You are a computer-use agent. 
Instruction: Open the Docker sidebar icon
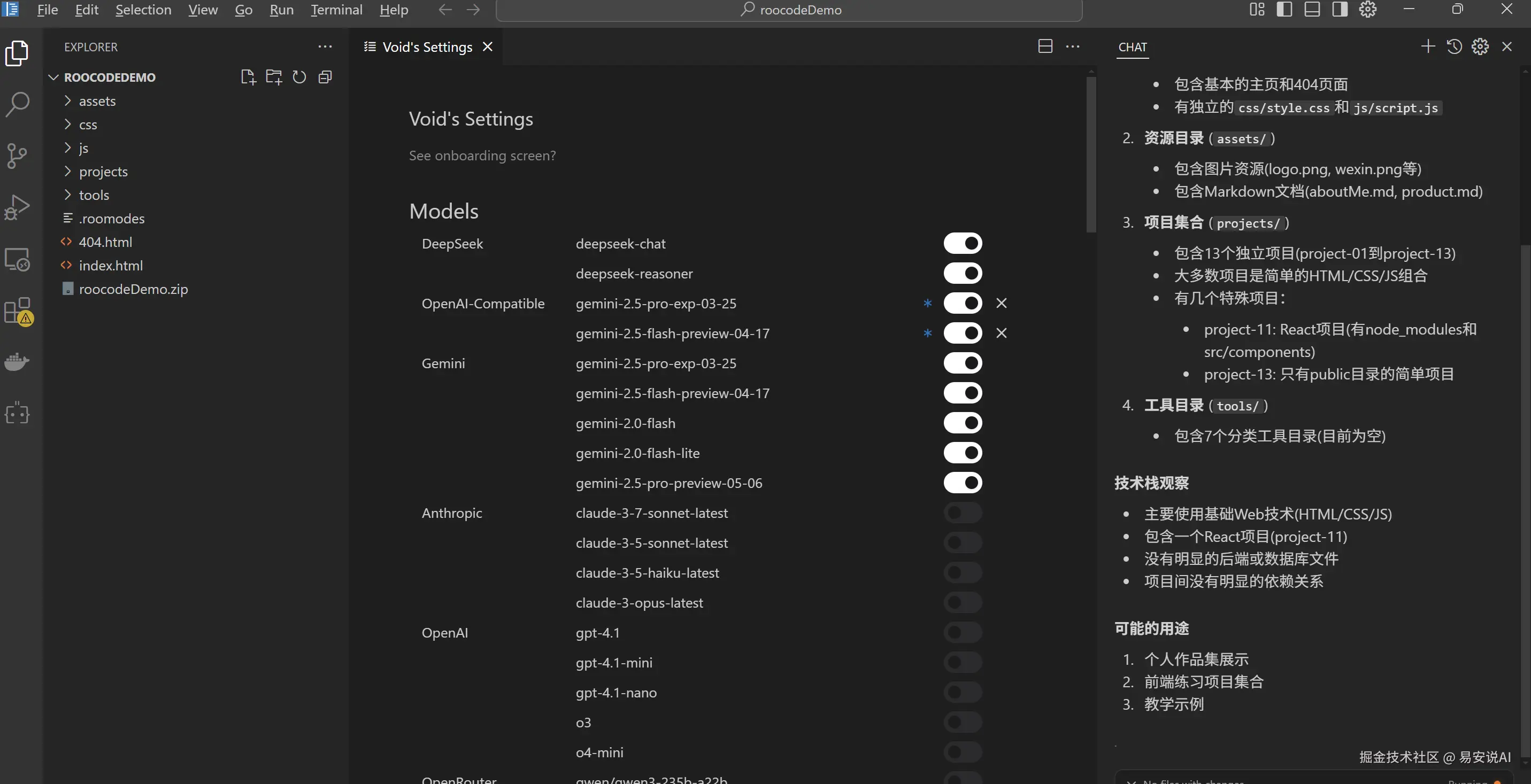17,362
